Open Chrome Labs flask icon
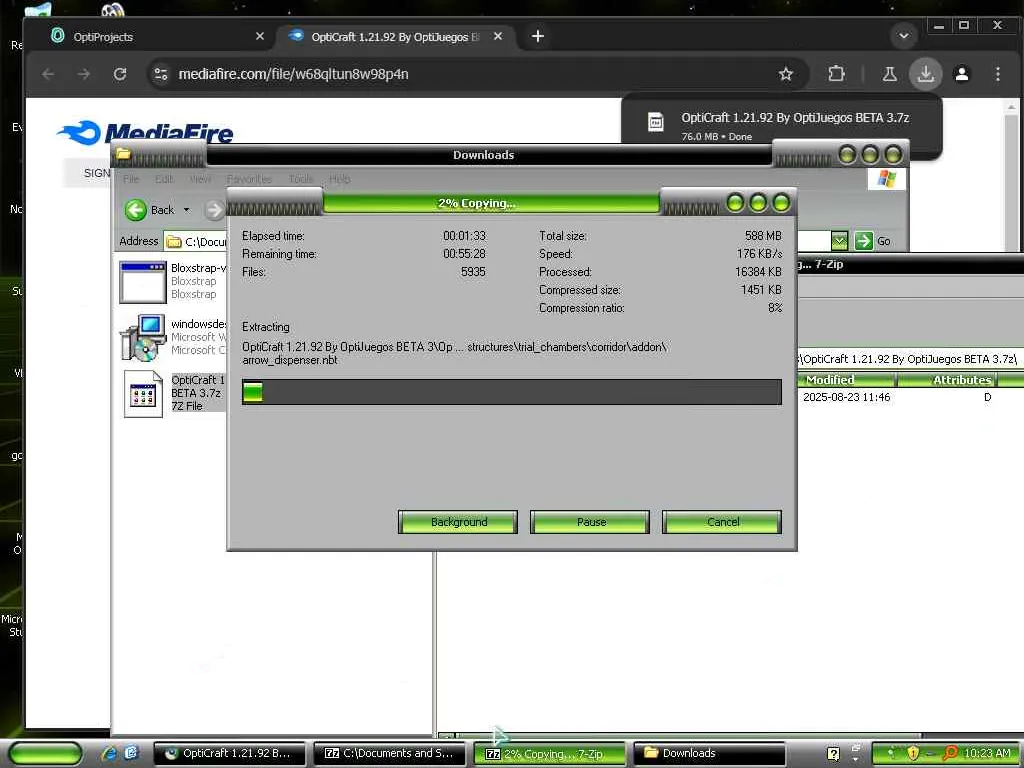The image size is (1024, 768). (889, 74)
